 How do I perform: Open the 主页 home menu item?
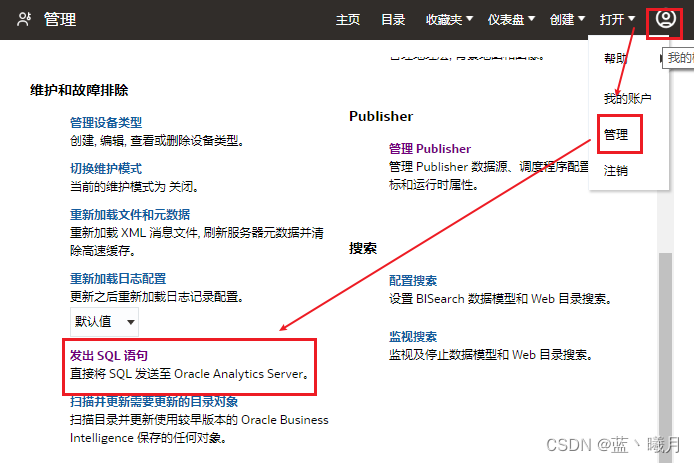[x=348, y=20]
